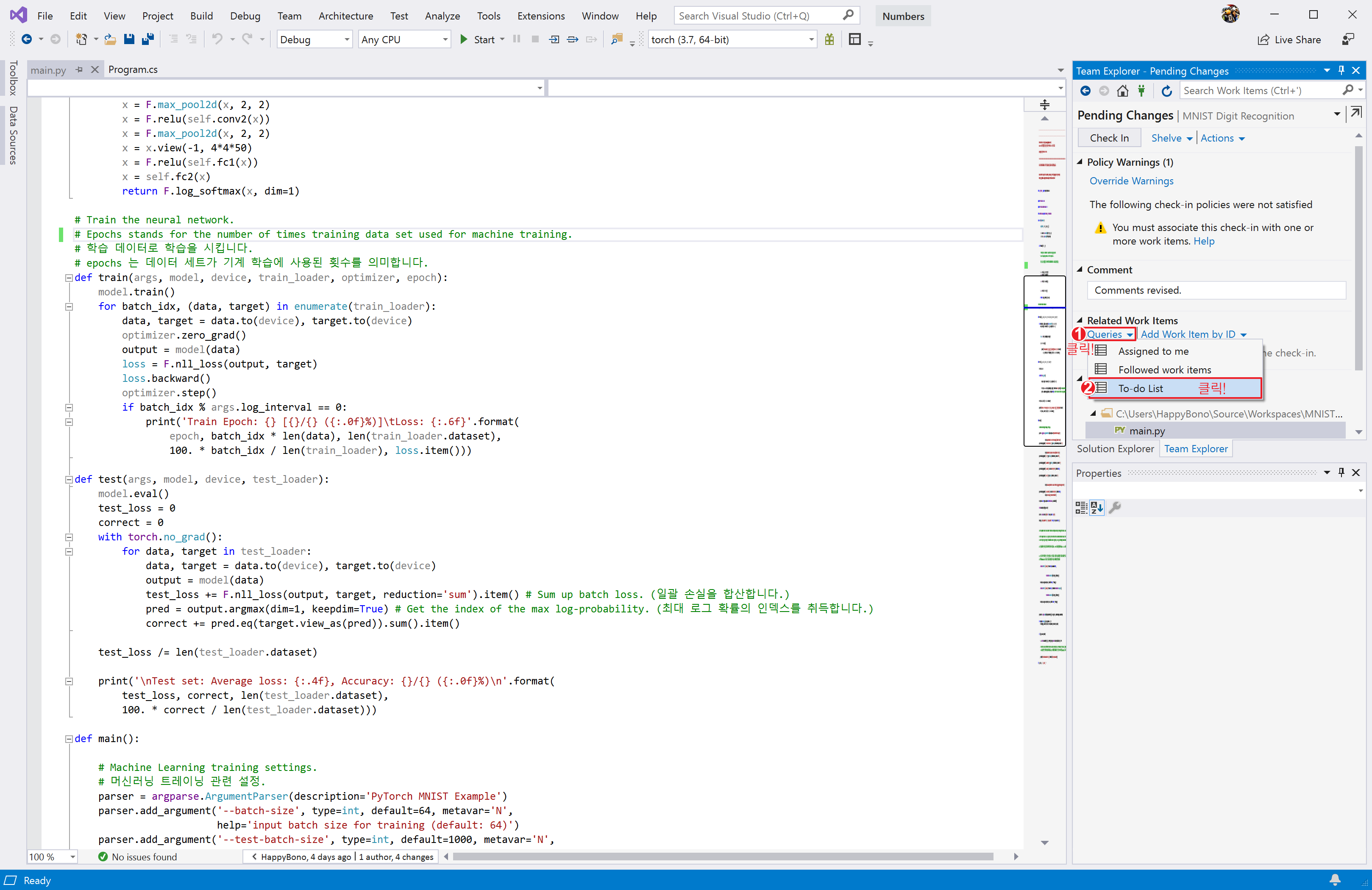1372x890 pixels.
Task: Click the Override Warnings link
Action: (1131, 181)
